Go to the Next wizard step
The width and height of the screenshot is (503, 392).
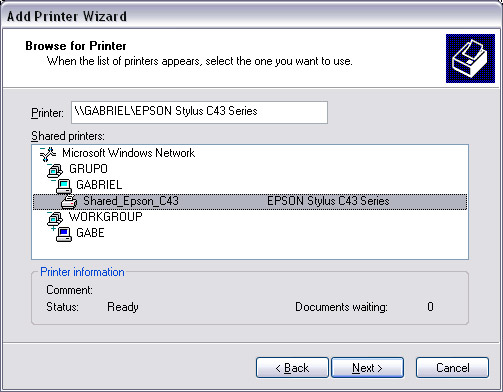click(x=367, y=368)
